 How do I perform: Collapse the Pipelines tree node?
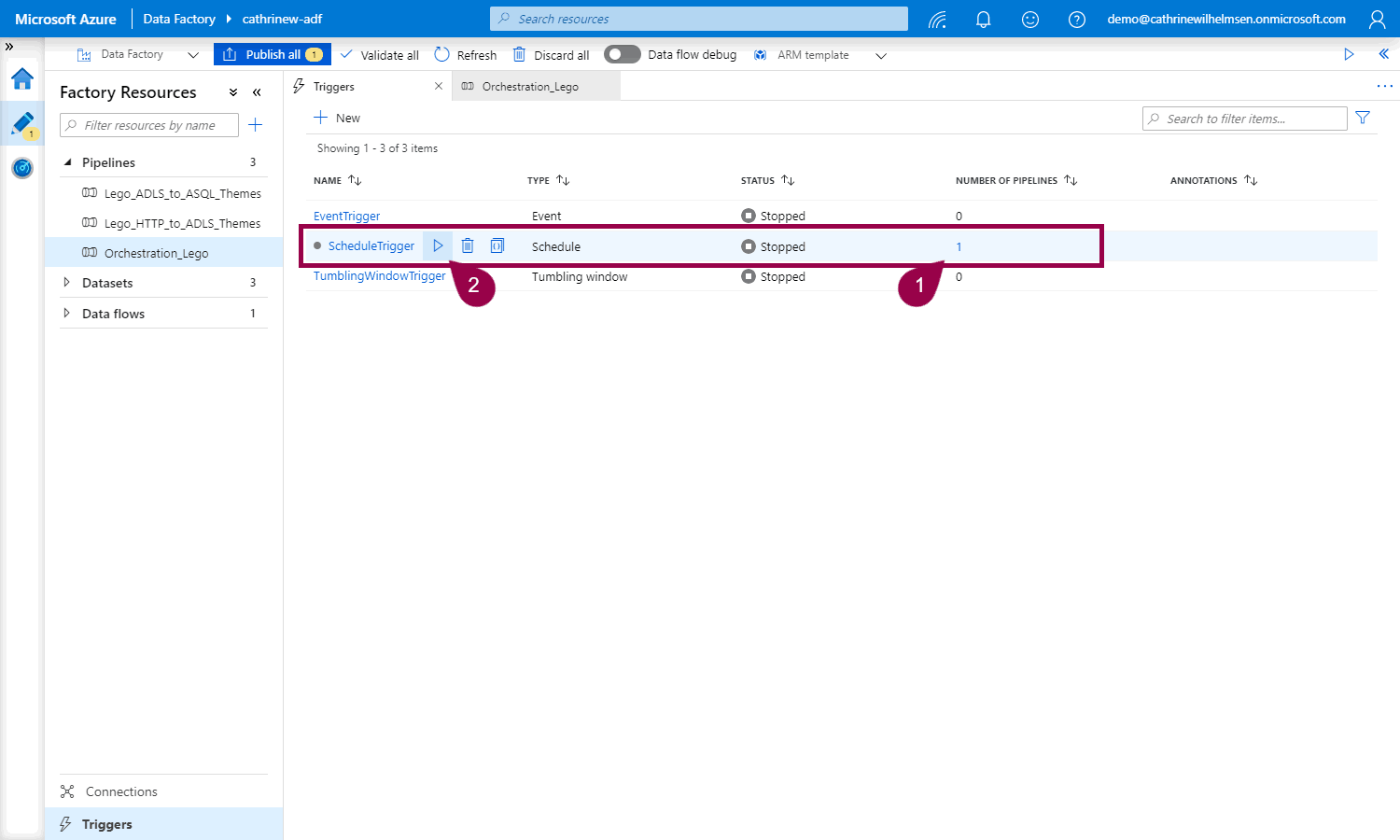[x=67, y=162]
